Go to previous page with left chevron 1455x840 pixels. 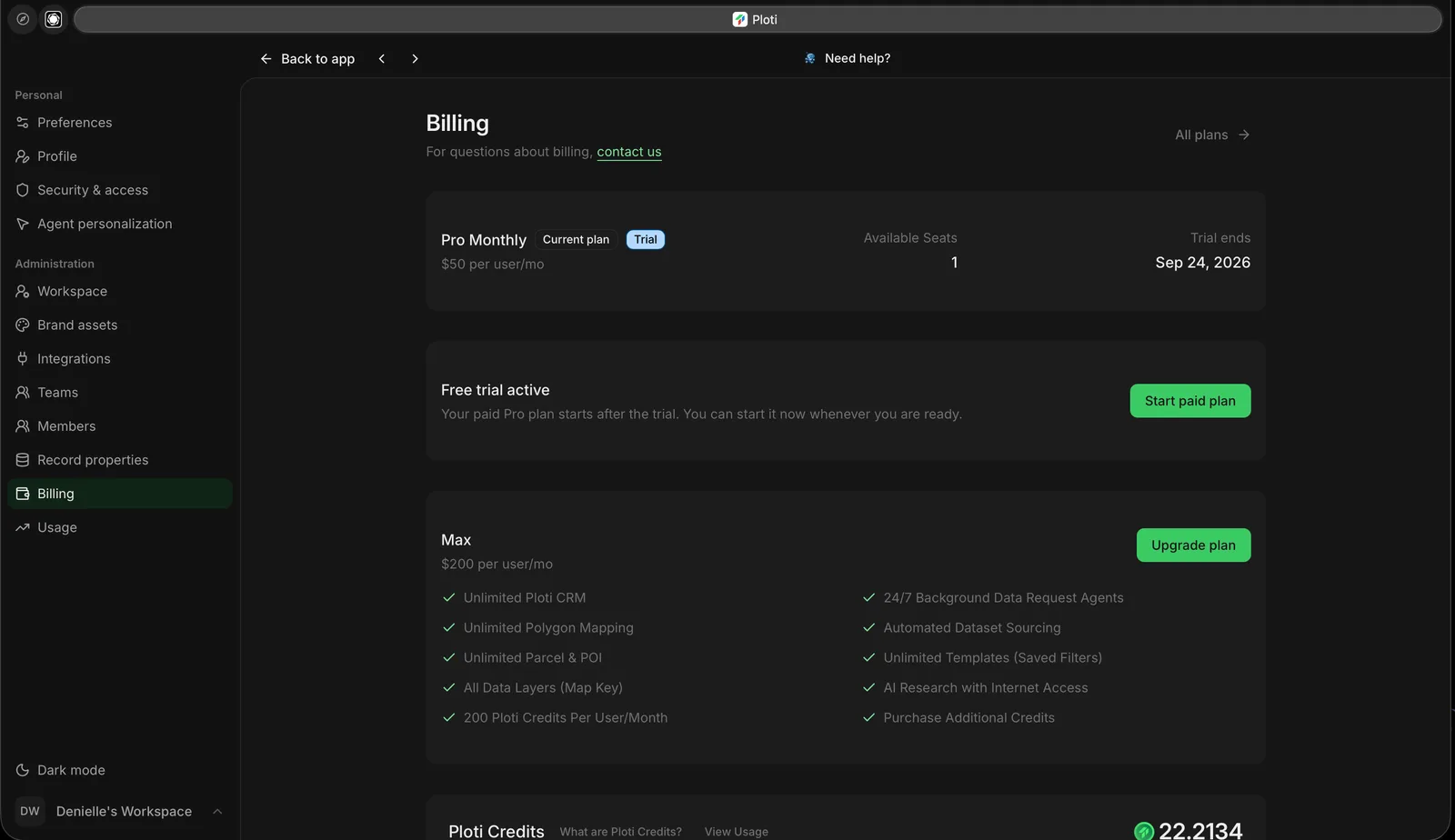[x=382, y=58]
